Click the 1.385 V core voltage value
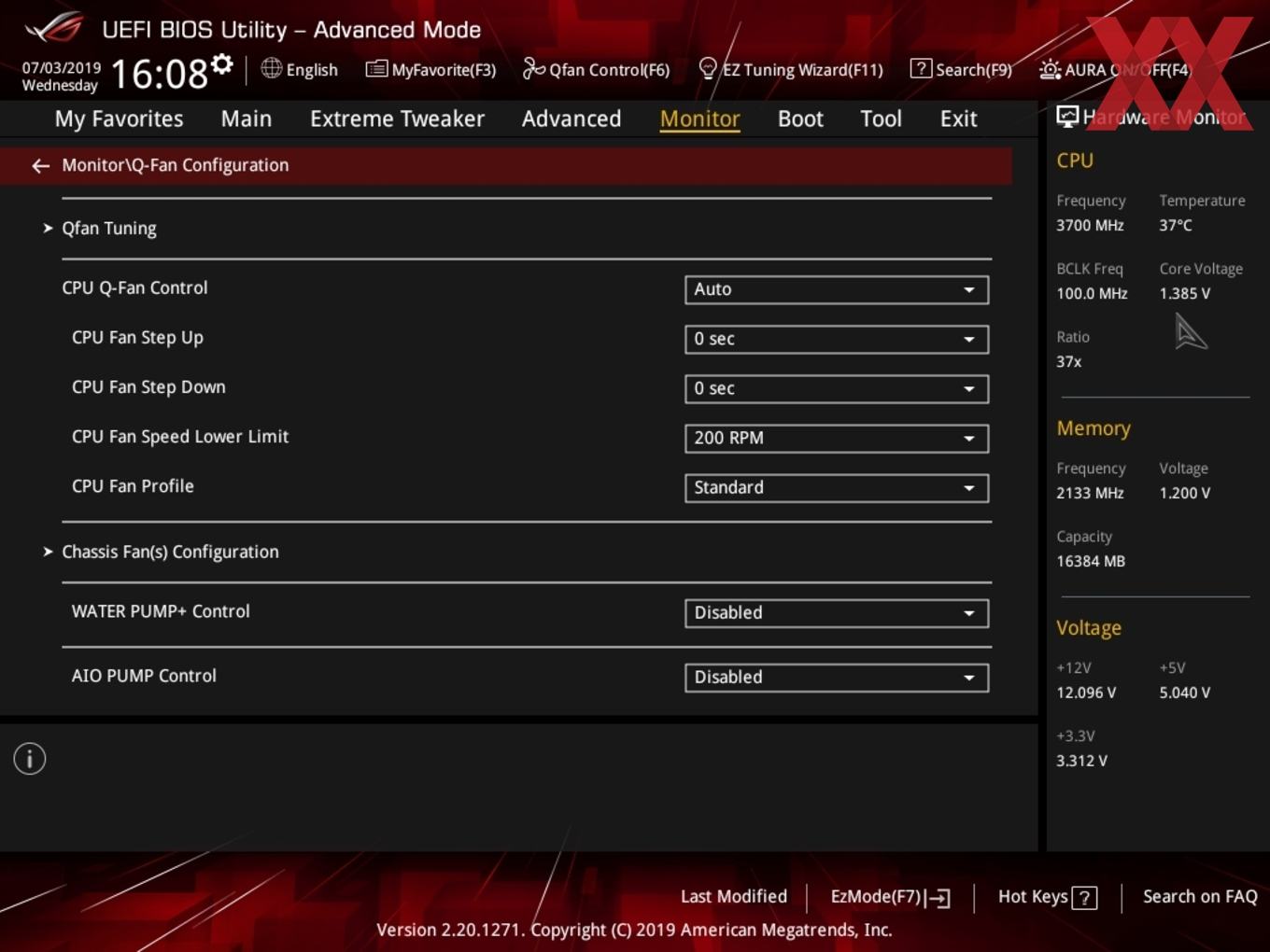 [x=1185, y=293]
